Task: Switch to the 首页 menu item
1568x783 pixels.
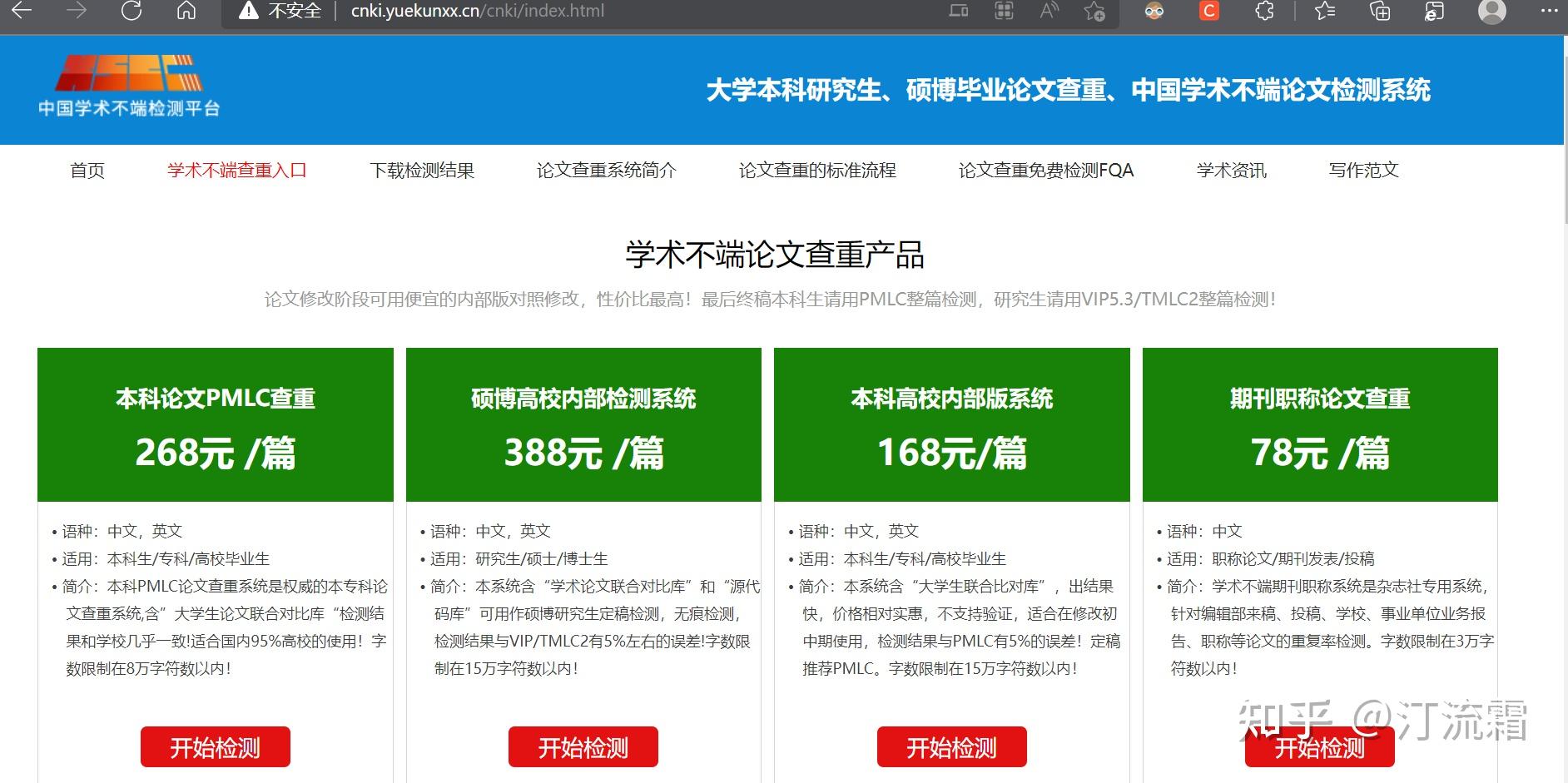Action: click(x=87, y=170)
